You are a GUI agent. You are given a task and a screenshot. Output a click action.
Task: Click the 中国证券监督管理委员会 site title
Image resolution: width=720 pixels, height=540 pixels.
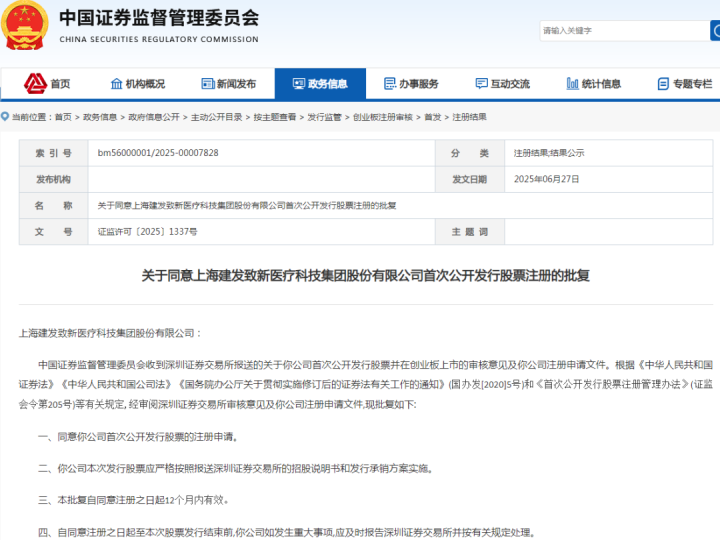click(x=159, y=18)
